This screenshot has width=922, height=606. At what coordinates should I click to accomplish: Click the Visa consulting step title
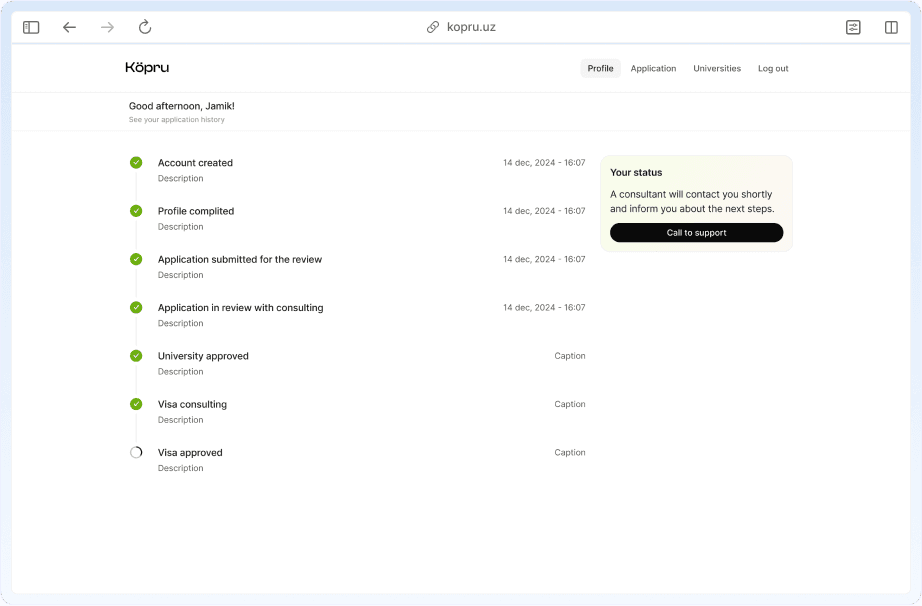click(x=192, y=404)
